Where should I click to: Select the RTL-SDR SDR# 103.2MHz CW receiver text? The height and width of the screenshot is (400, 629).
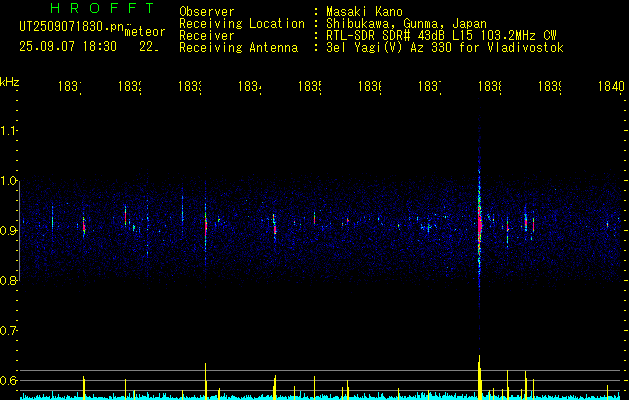442,36
